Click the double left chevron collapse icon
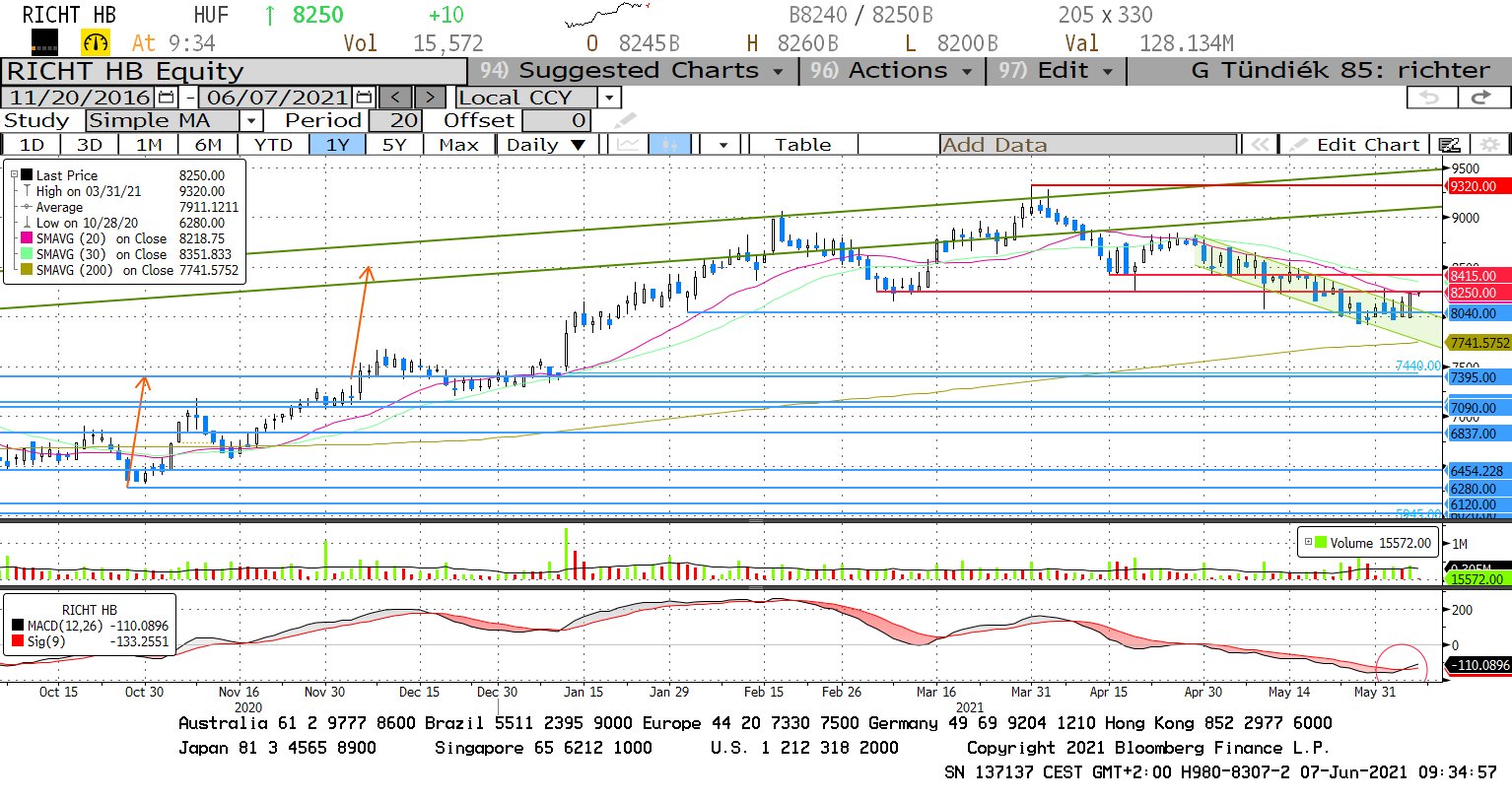The image size is (1512, 801). [1260, 145]
